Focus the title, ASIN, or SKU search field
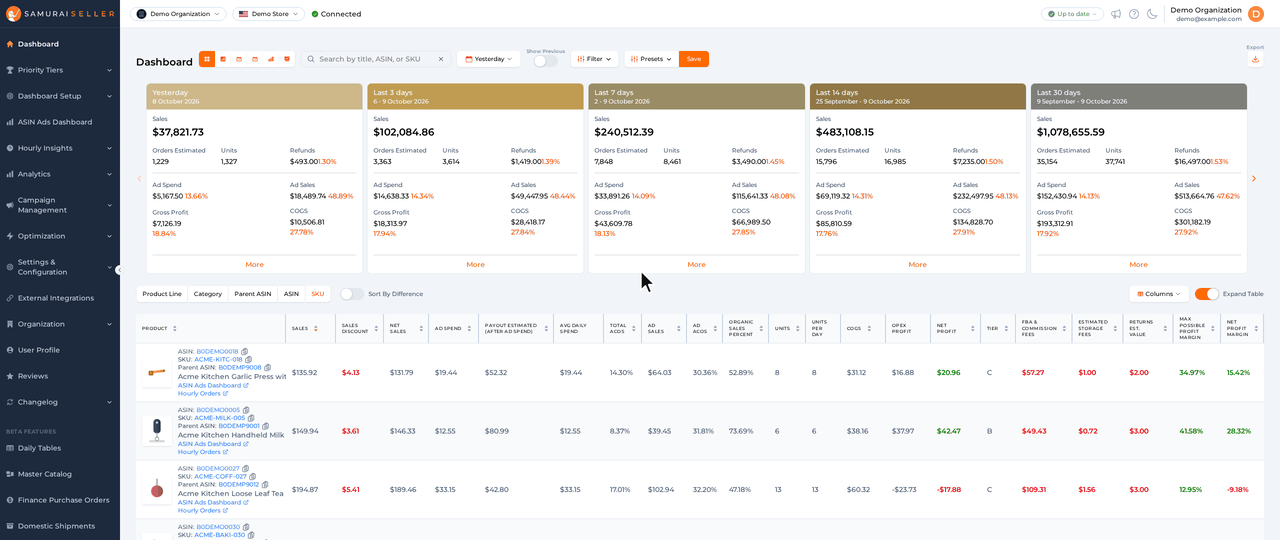 (x=376, y=59)
